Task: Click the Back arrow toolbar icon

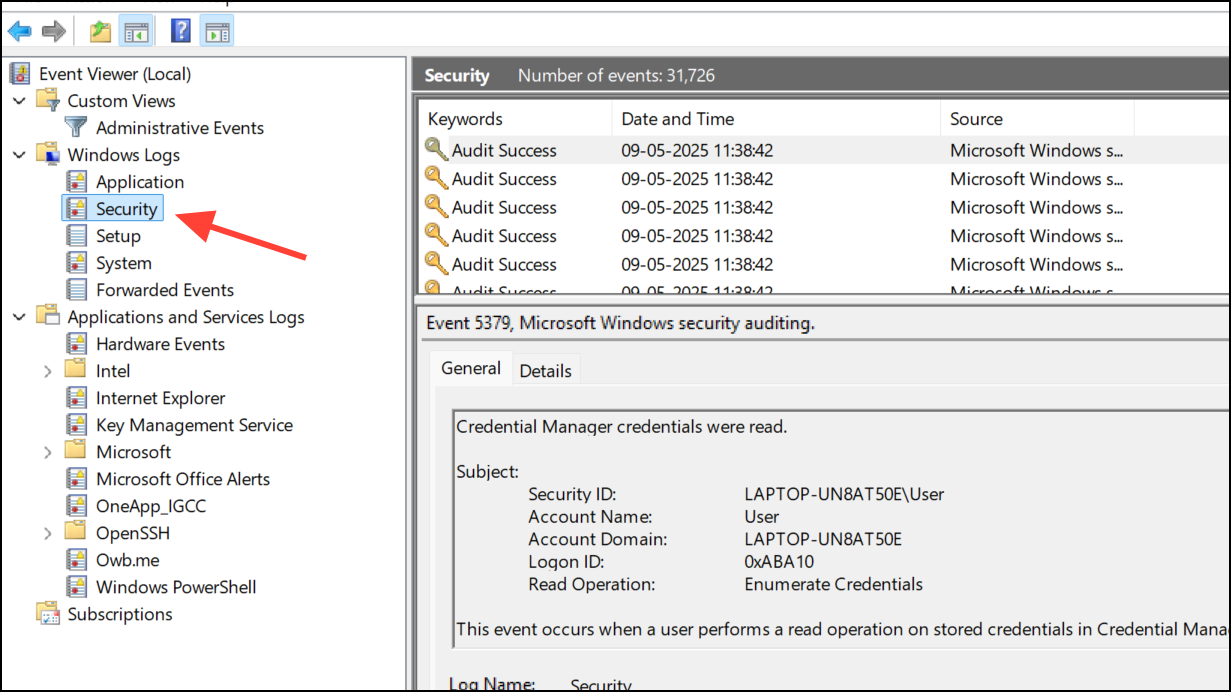Action: click(19, 32)
